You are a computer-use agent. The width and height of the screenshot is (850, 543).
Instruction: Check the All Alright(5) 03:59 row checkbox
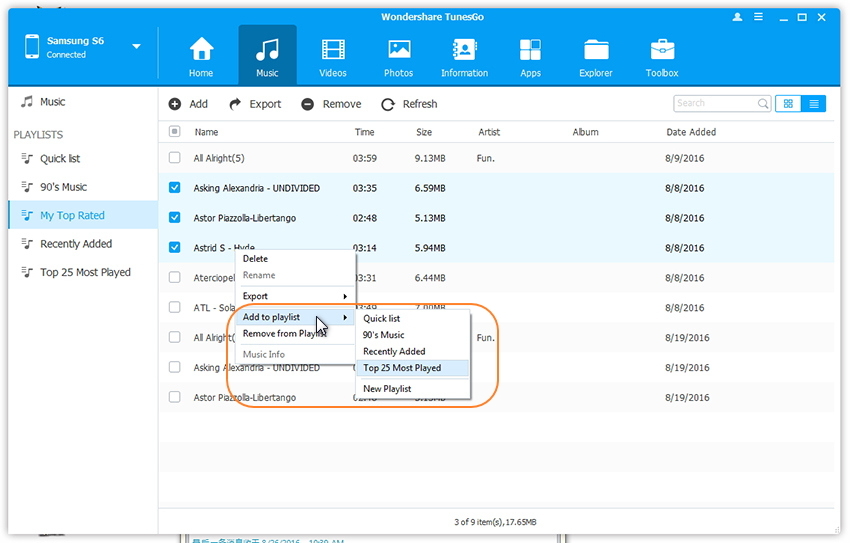[x=175, y=158]
